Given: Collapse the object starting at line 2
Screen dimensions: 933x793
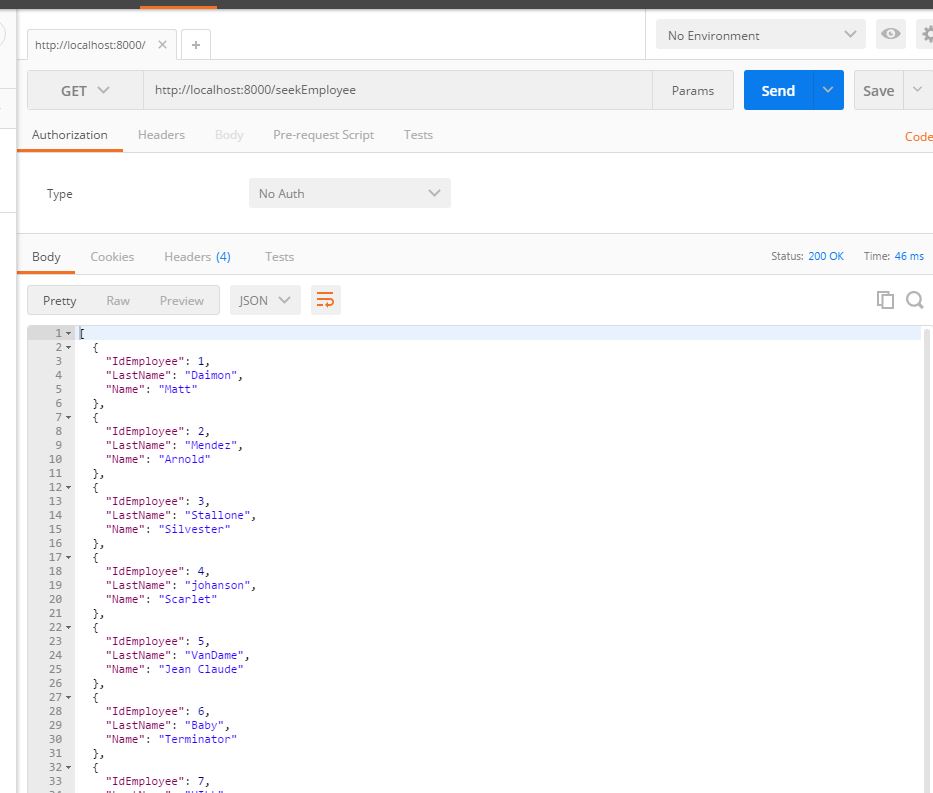Looking at the screenshot, I should pyautogui.click(x=68, y=347).
